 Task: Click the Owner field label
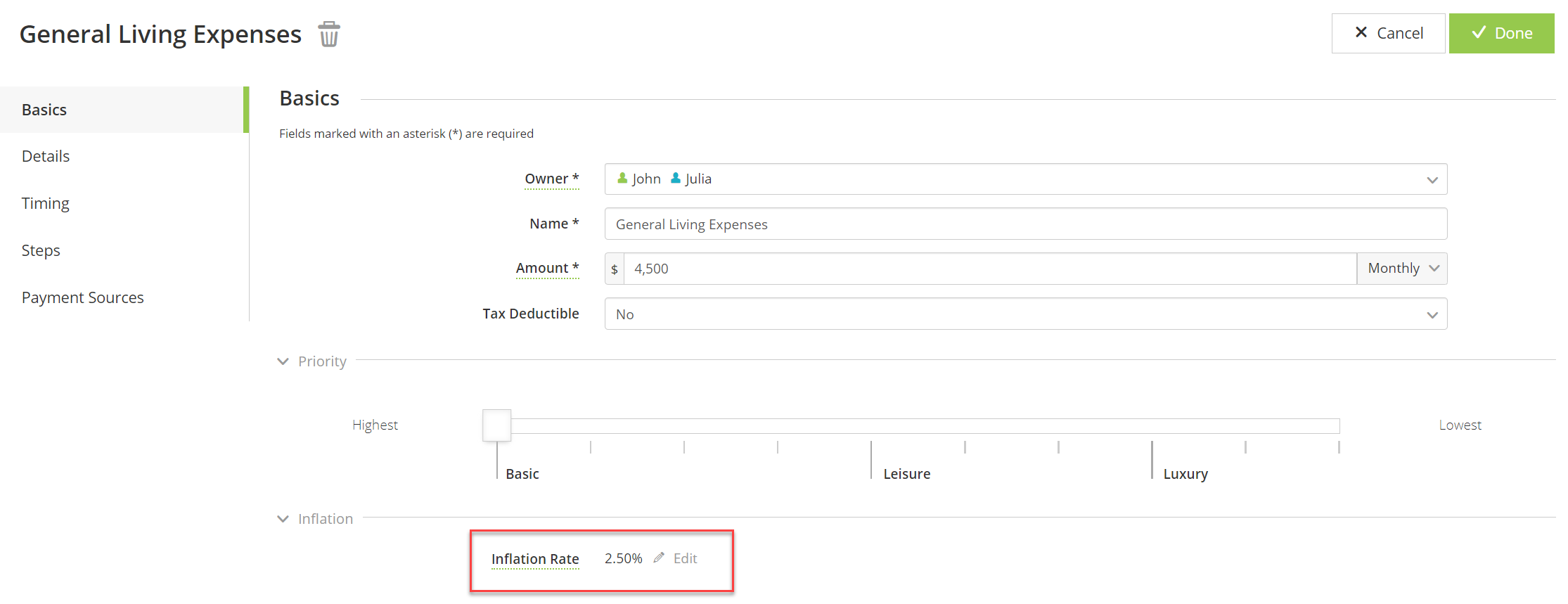(552, 179)
